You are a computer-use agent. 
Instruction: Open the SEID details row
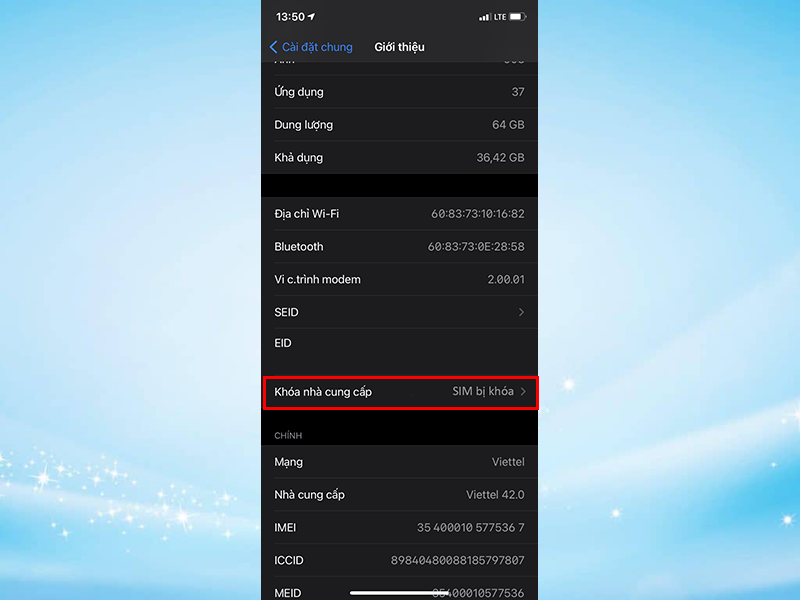[x=400, y=312]
